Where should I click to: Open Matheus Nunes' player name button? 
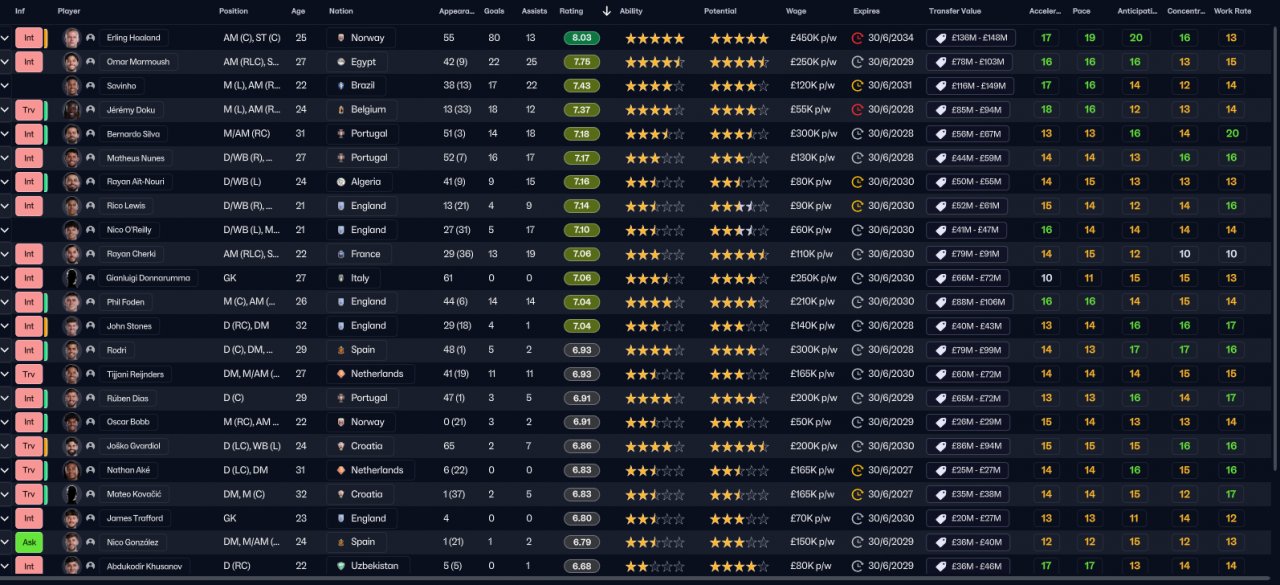click(135, 158)
